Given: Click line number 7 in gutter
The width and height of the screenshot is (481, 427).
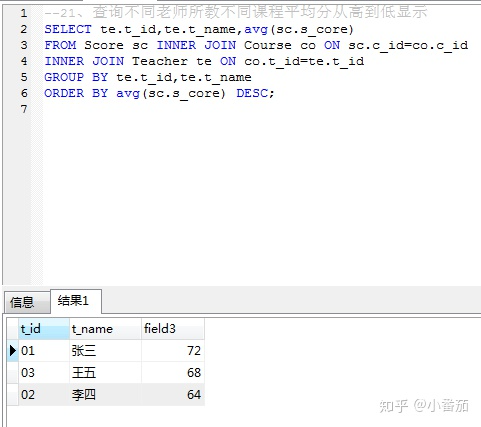Looking at the screenshot, I should [x=24, y=109].
